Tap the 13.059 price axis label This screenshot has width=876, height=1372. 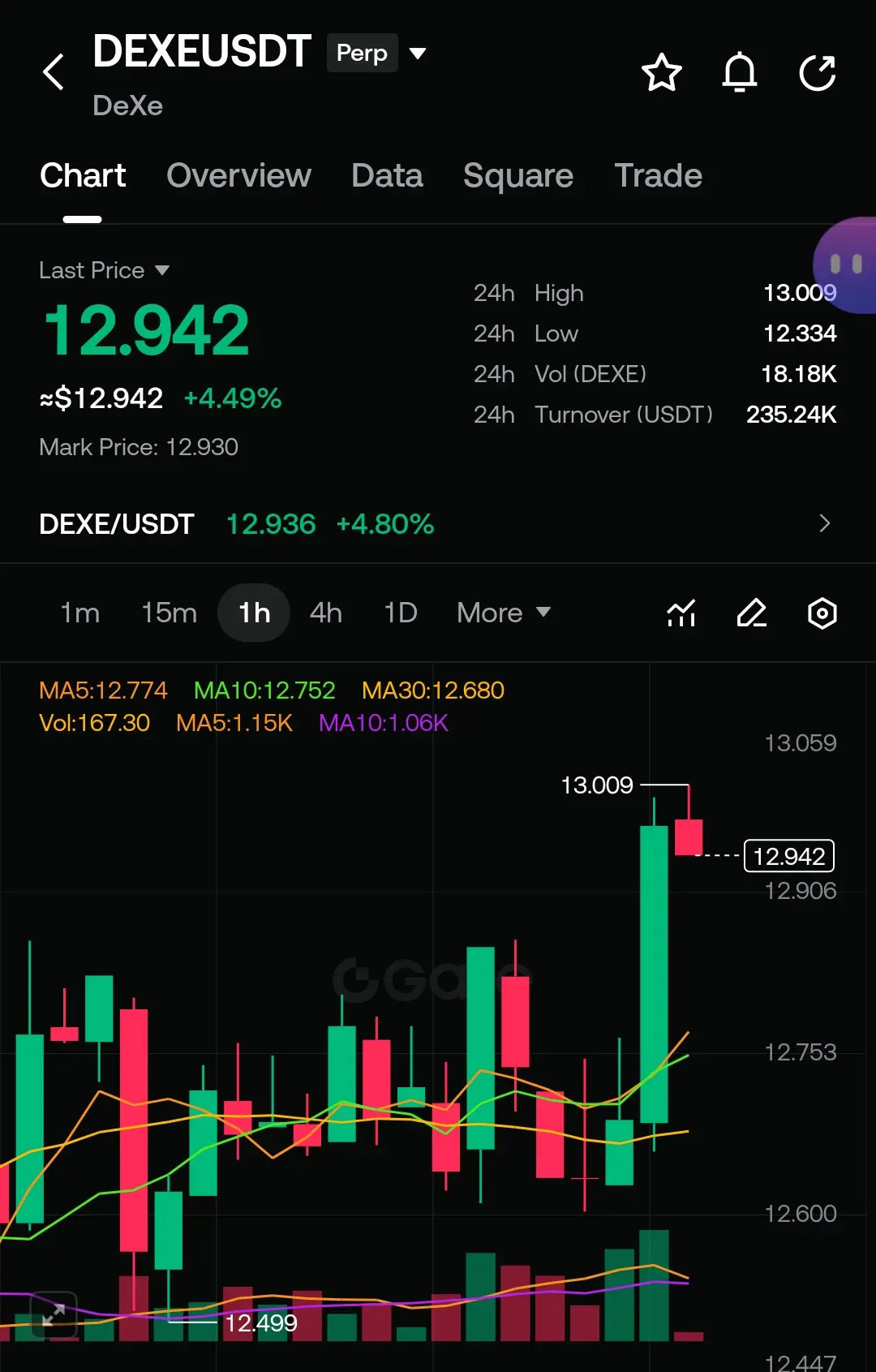[x=801, y=743]
